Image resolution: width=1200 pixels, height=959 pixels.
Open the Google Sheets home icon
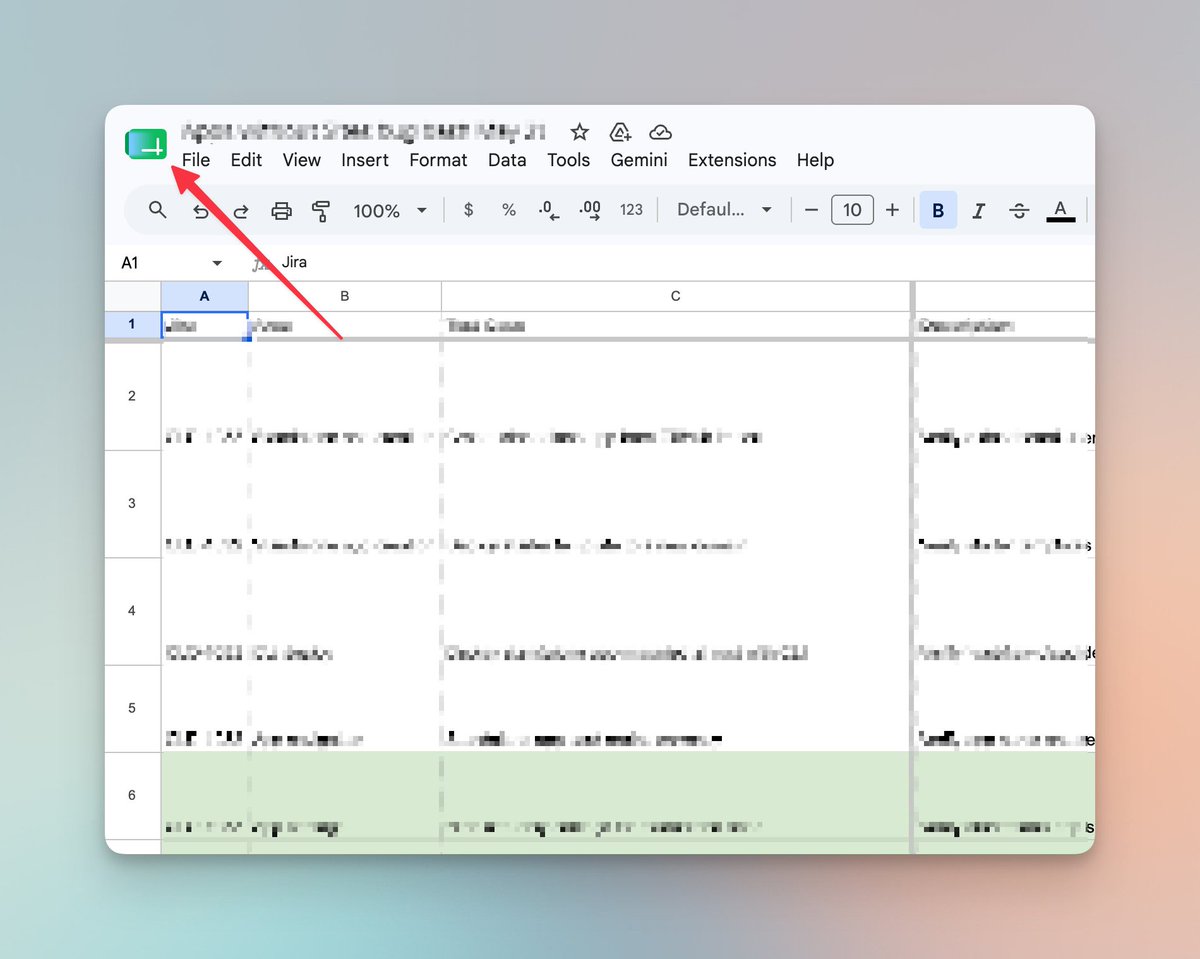pos(146,145)
